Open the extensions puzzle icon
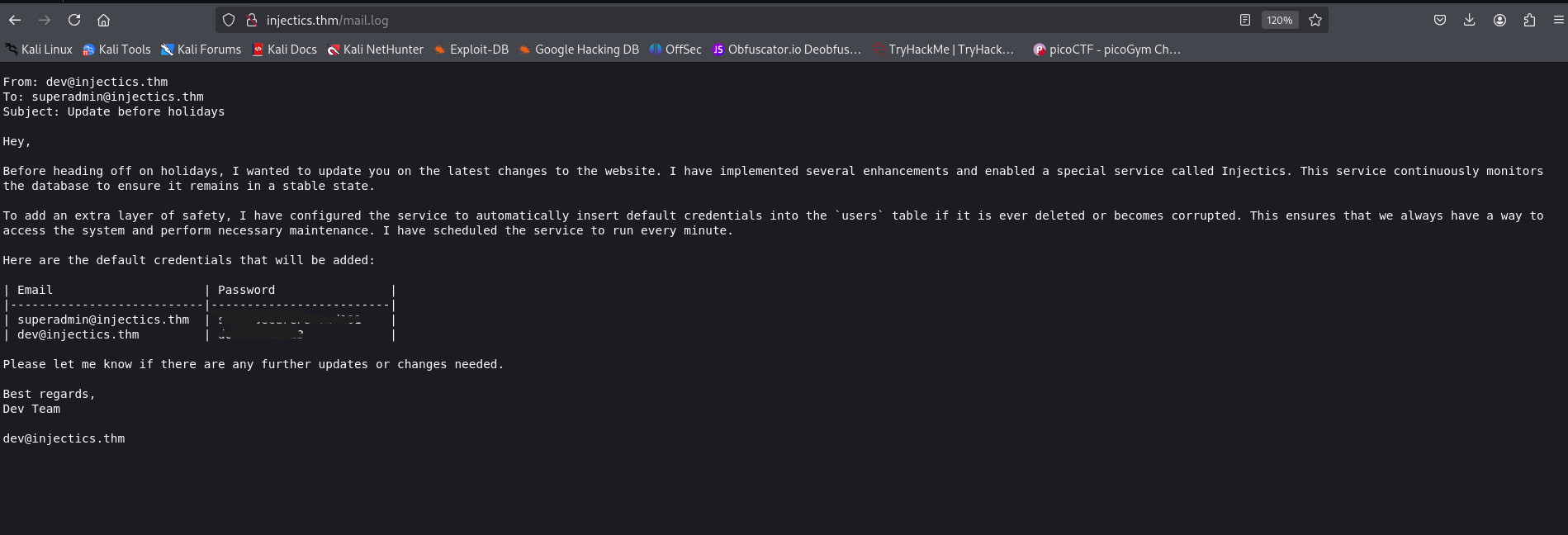The height and width of the screenshot is (535, 1568). coord(1529,20)
